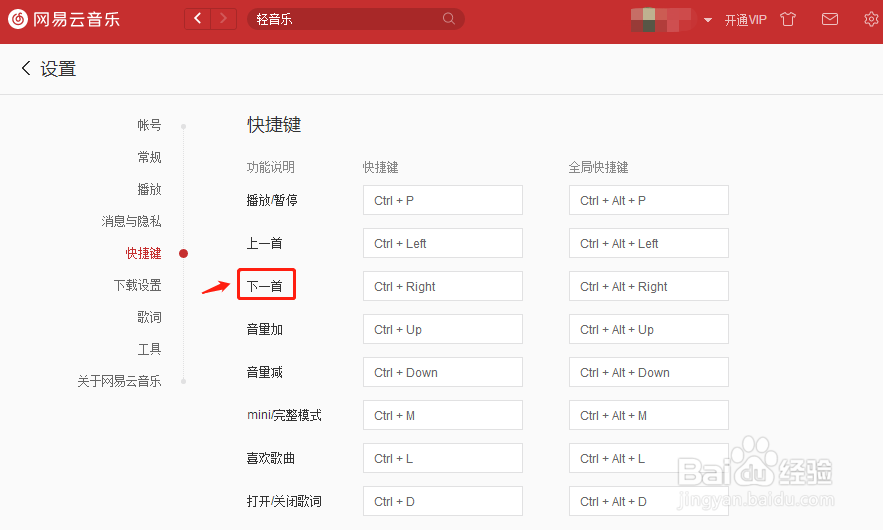Expand the account dropdown arrow

point(708,20)
